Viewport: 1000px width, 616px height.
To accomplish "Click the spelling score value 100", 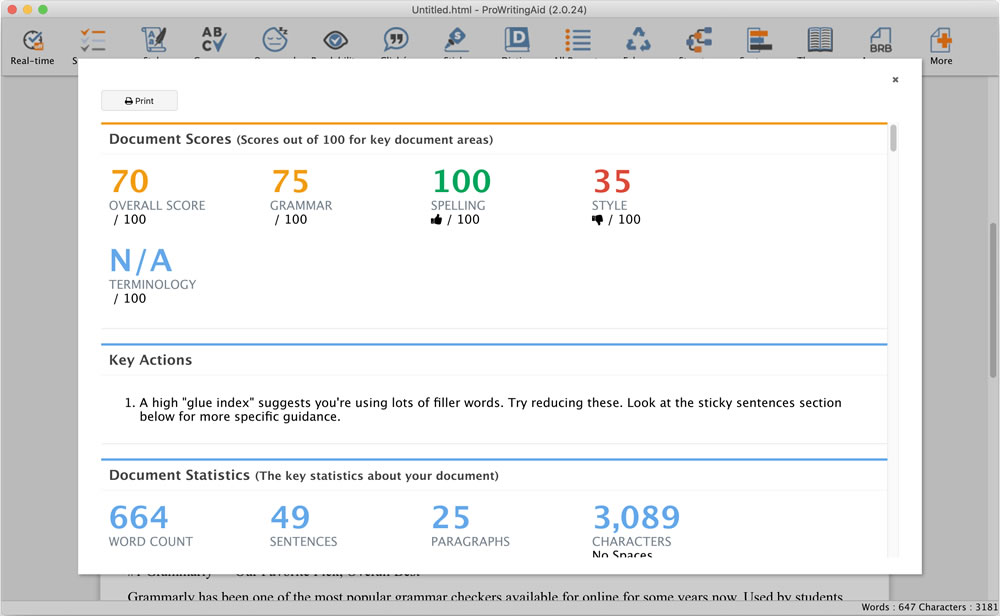I will [462, 181].
